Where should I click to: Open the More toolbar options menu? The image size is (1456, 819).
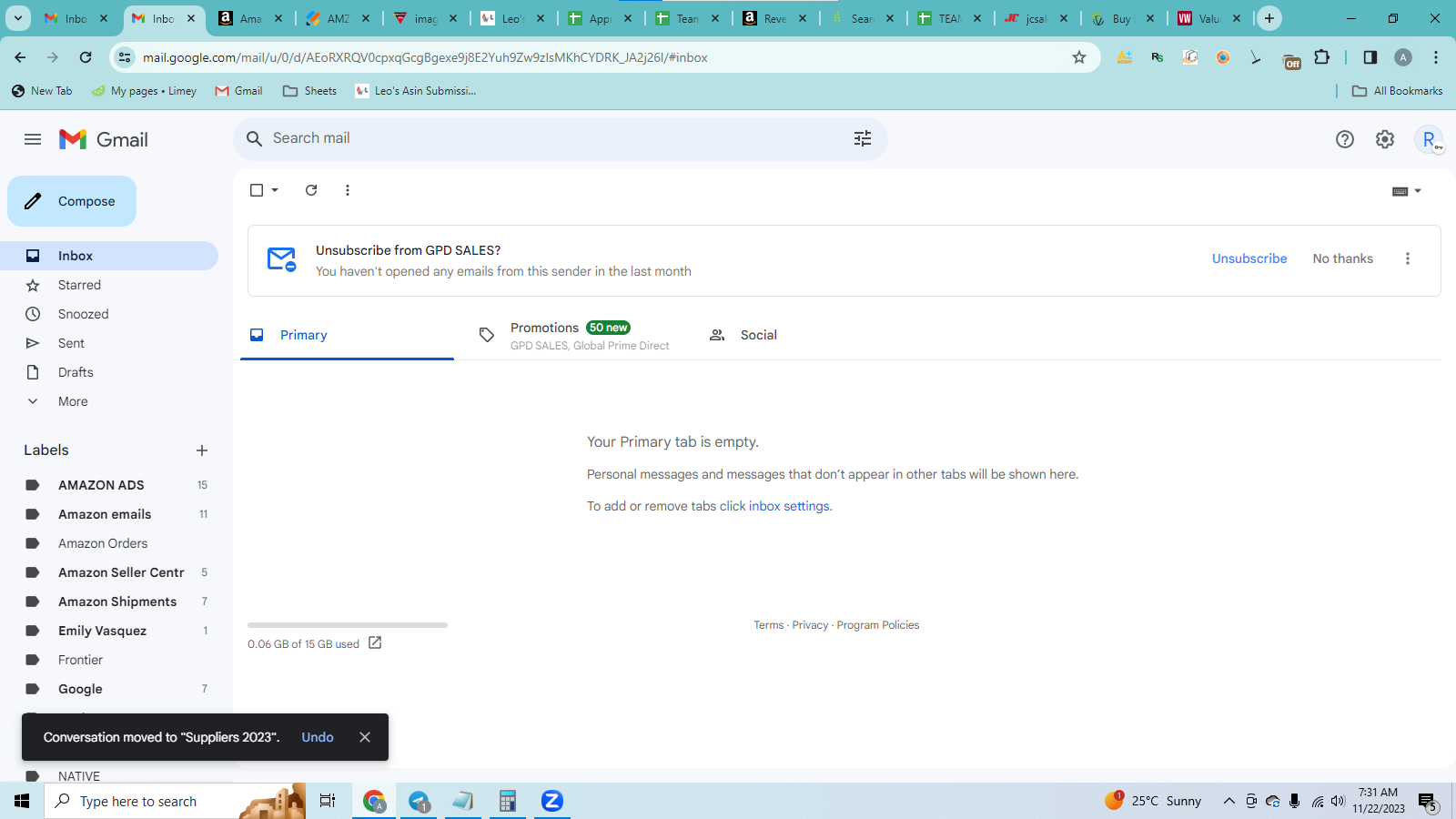[x=348, y=190]
